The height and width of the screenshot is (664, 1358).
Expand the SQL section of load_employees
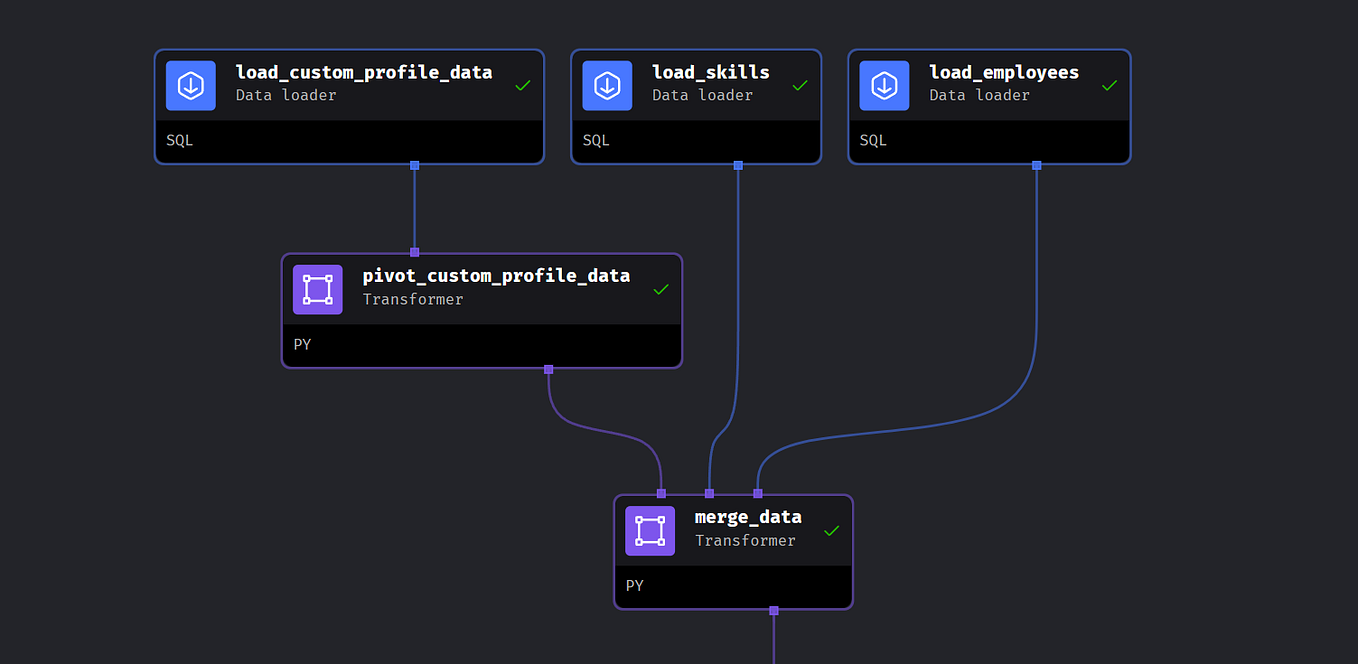(x=872, y=140)
